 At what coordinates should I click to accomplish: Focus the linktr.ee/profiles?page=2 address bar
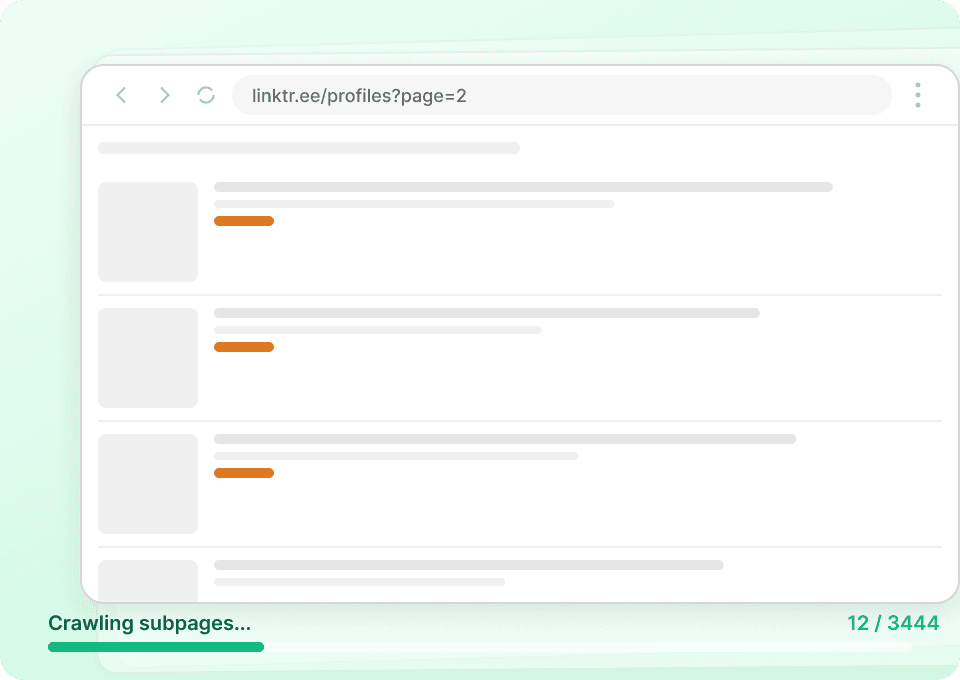(561, 95)
